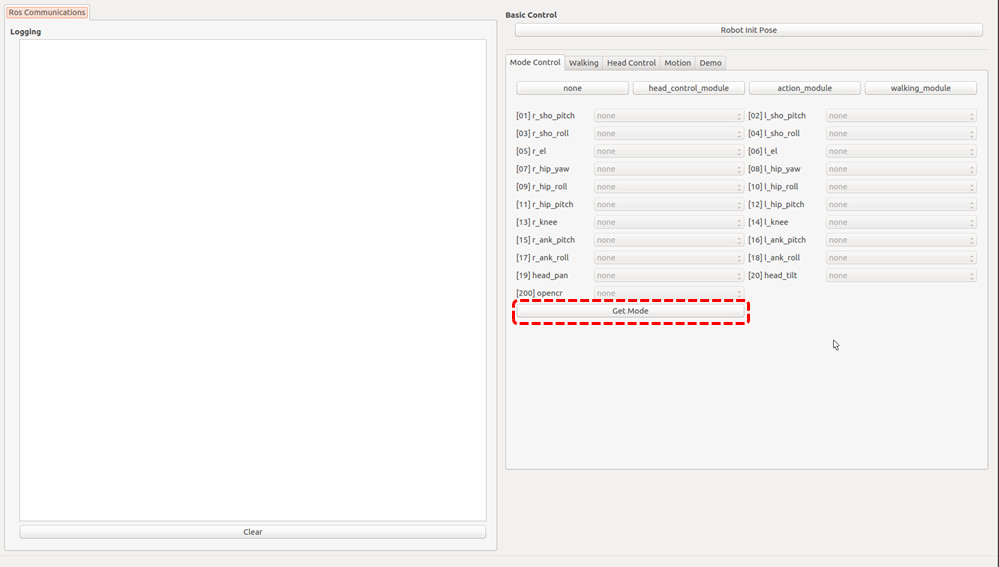Click the Robot Init Pose button
The image size is (999, 567).
tap(749, 30)
